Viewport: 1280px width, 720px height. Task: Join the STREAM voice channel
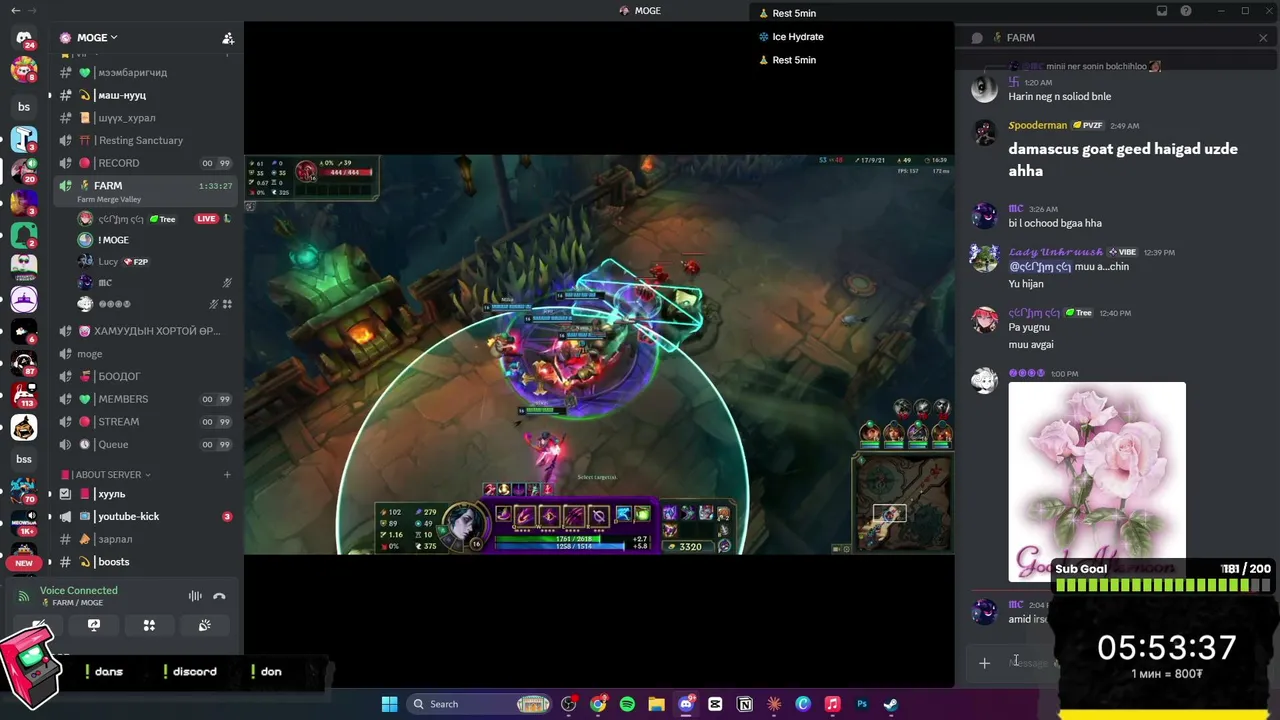(x=146, y=421)
